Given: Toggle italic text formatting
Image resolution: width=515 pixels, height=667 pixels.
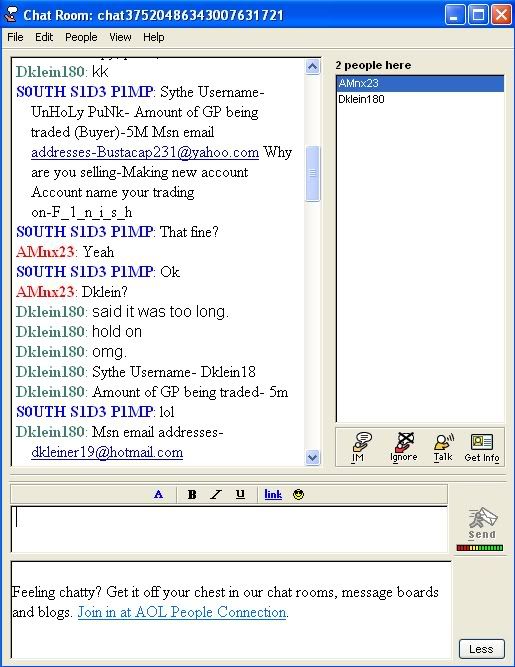Looking at the screenshot, I should click(x=216, y=494).
